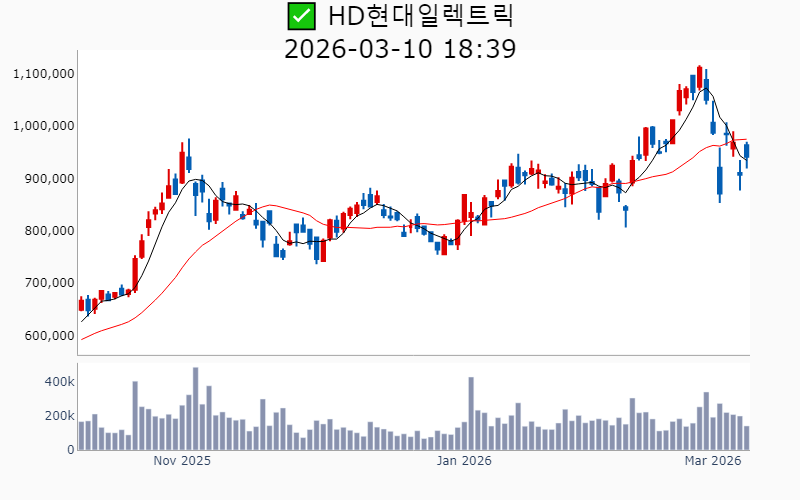Click the 1,100,000 price axis label
Image resolution: width=800 pixels, height=500 pixels.
[44, 74]
